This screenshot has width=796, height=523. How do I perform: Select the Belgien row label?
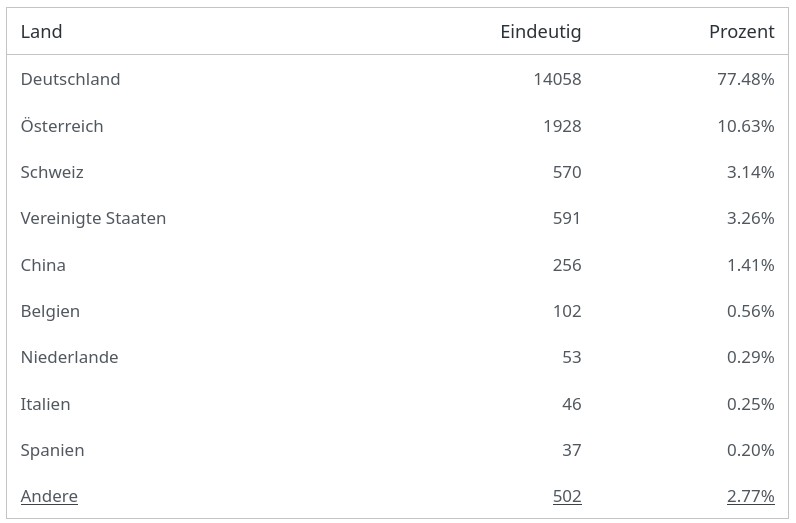coord(50,311)
